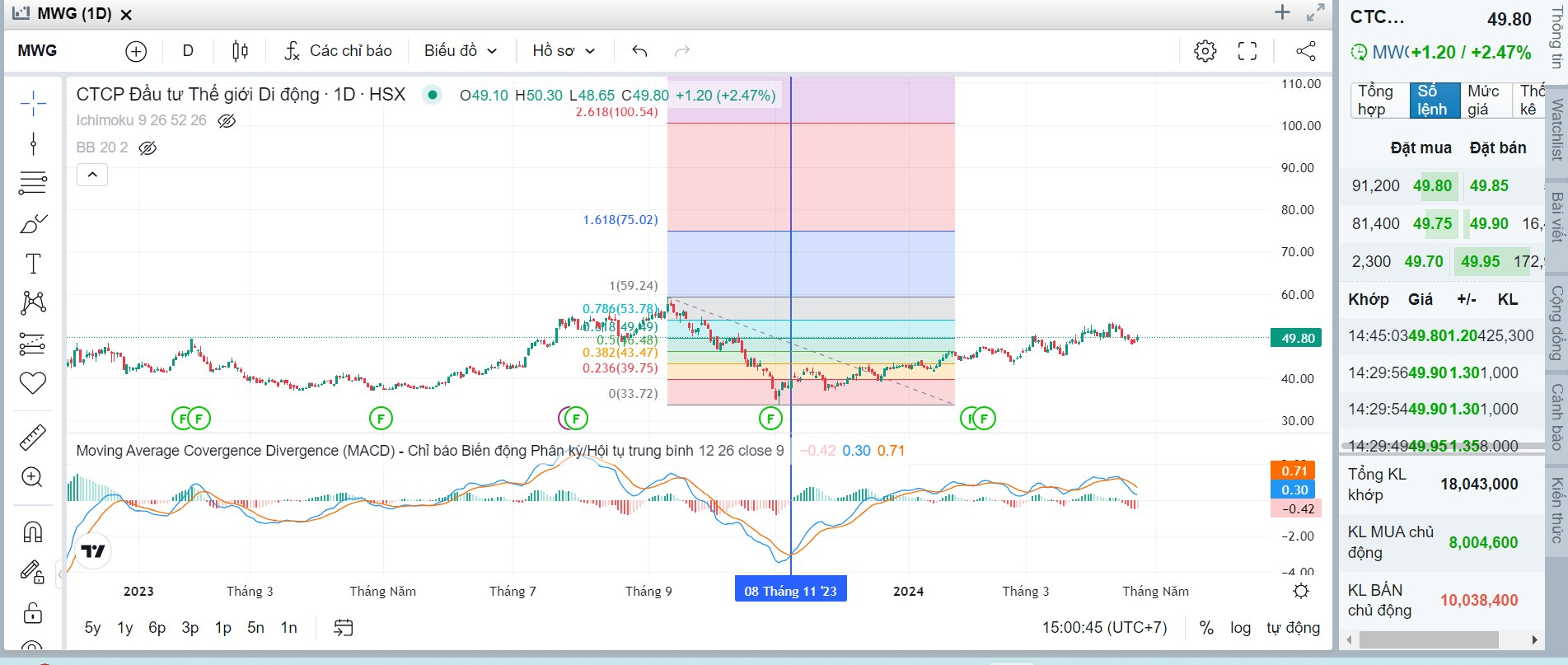Set the time range to 5n
This screenshot has height=665, width=1568.
256,628
